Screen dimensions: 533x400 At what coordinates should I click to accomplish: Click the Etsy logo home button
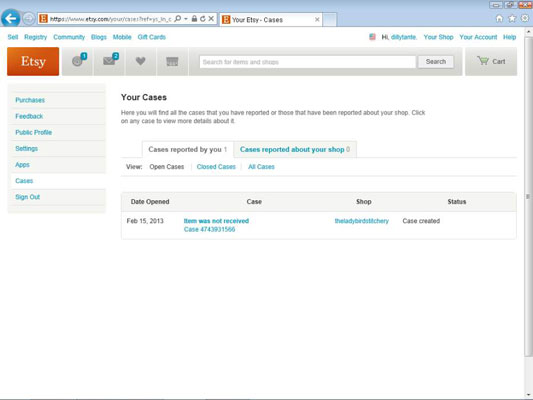click(x=33, y=62)
